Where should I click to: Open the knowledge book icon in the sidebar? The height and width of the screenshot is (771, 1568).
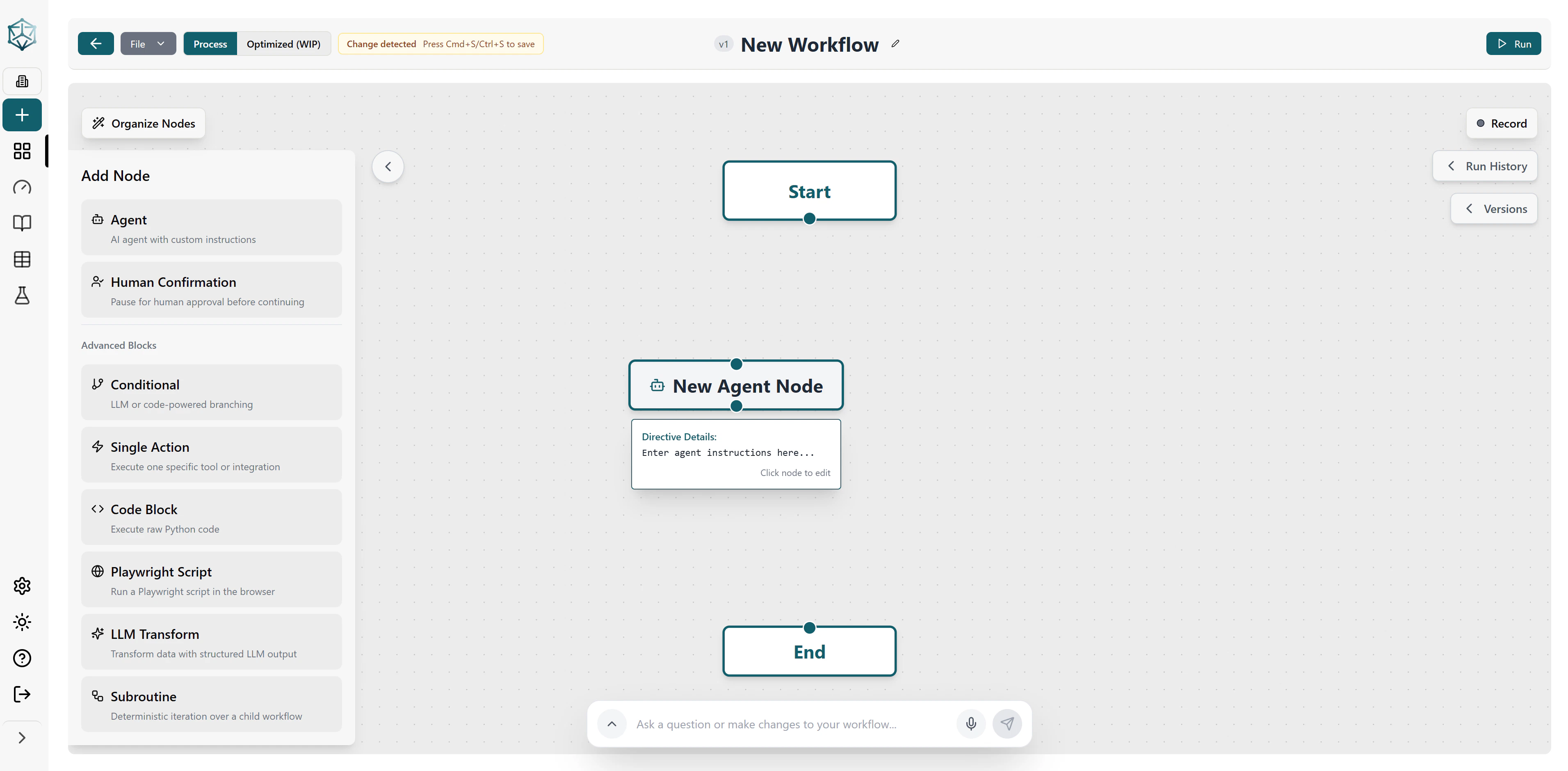22,223
